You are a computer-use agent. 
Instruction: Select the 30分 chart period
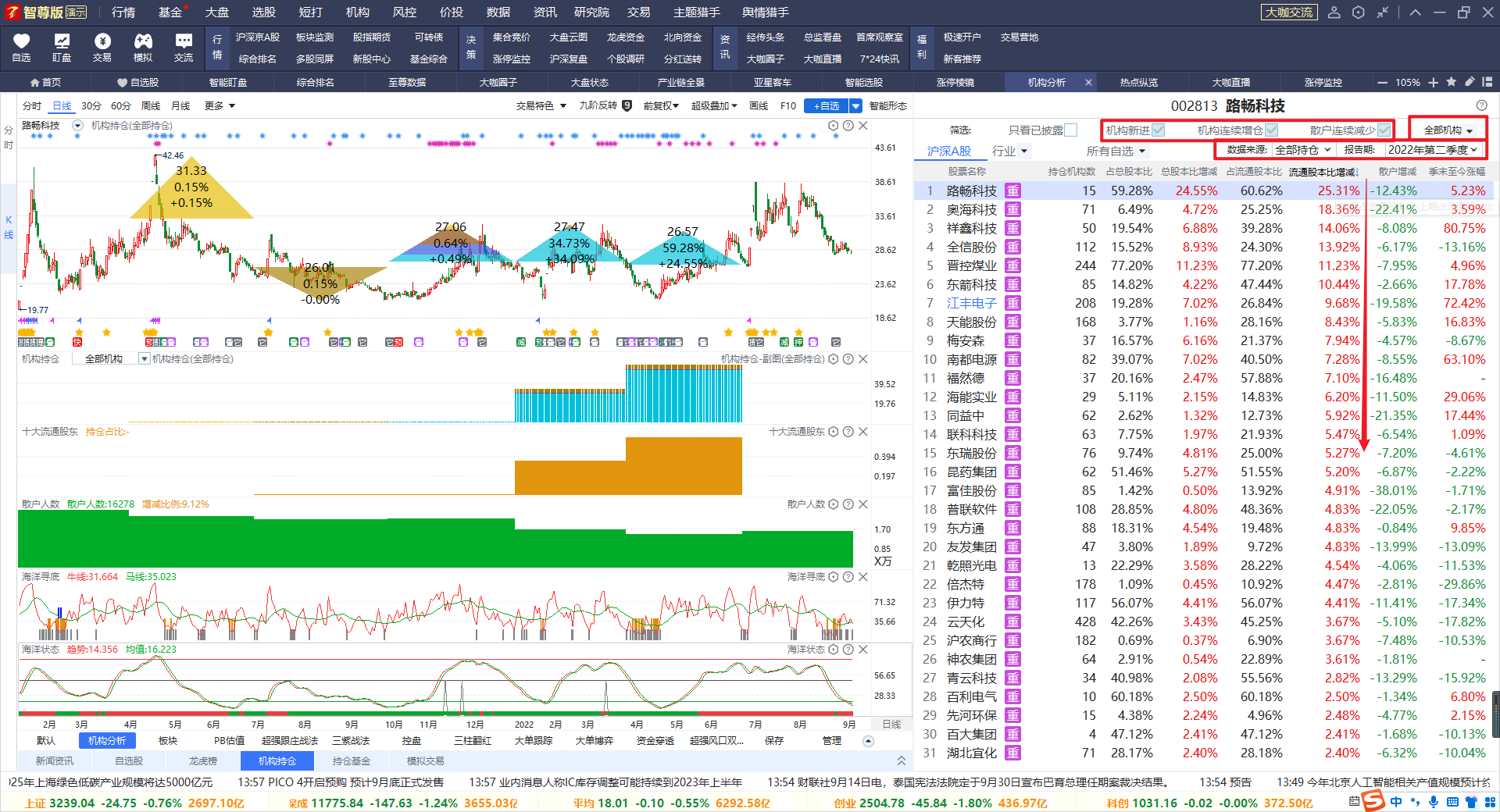[x=91, y=105]
